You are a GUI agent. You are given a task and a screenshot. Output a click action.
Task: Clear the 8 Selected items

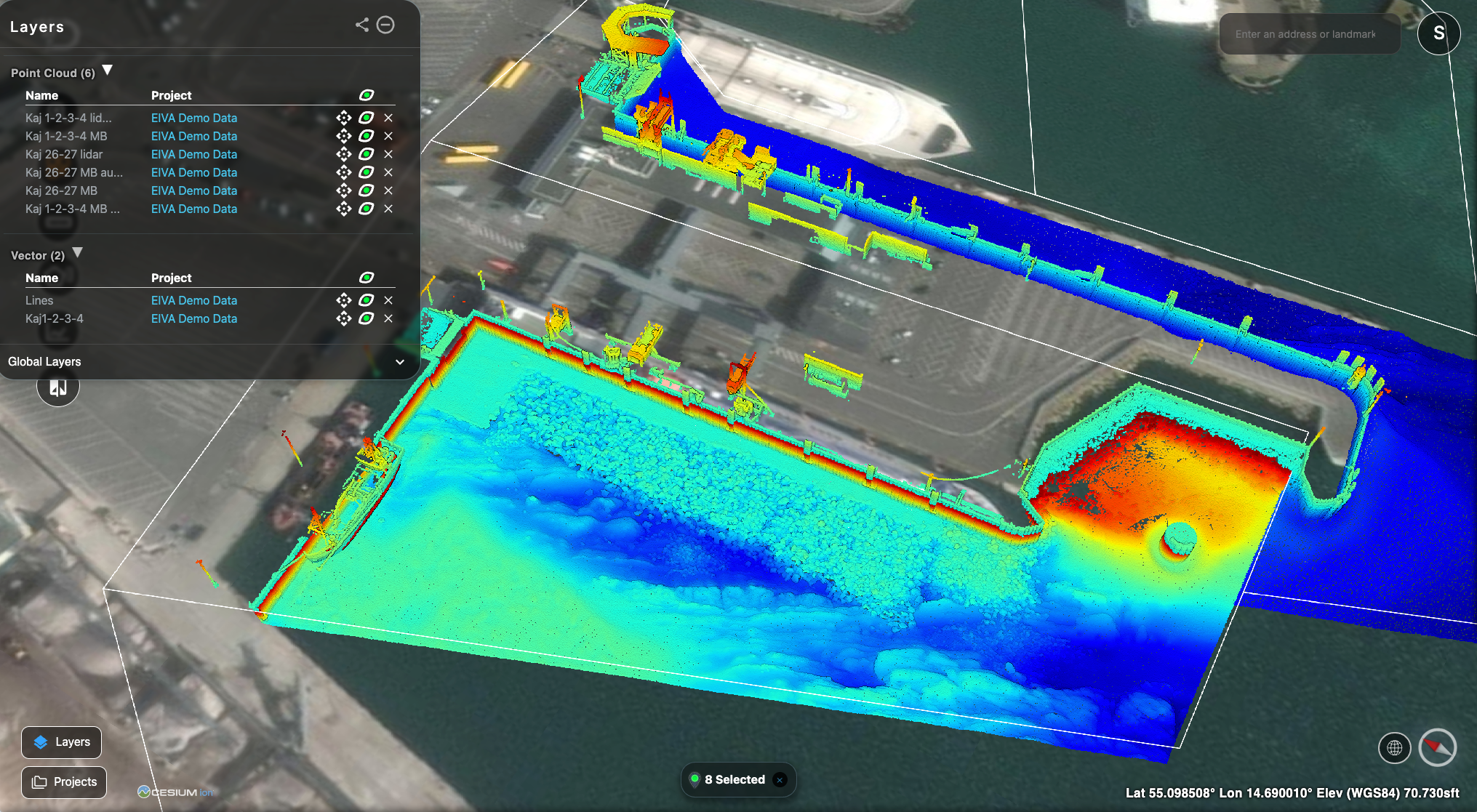(x=780, y=779)
